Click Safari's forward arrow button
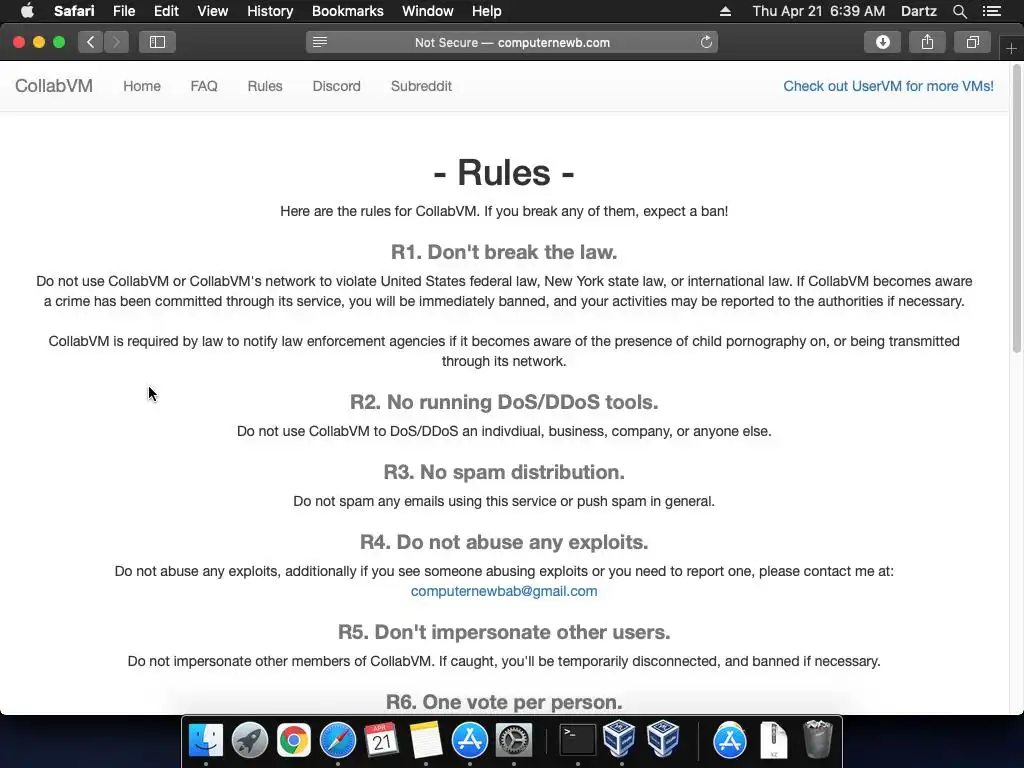 pyautogui.click(x=116, y=42)
